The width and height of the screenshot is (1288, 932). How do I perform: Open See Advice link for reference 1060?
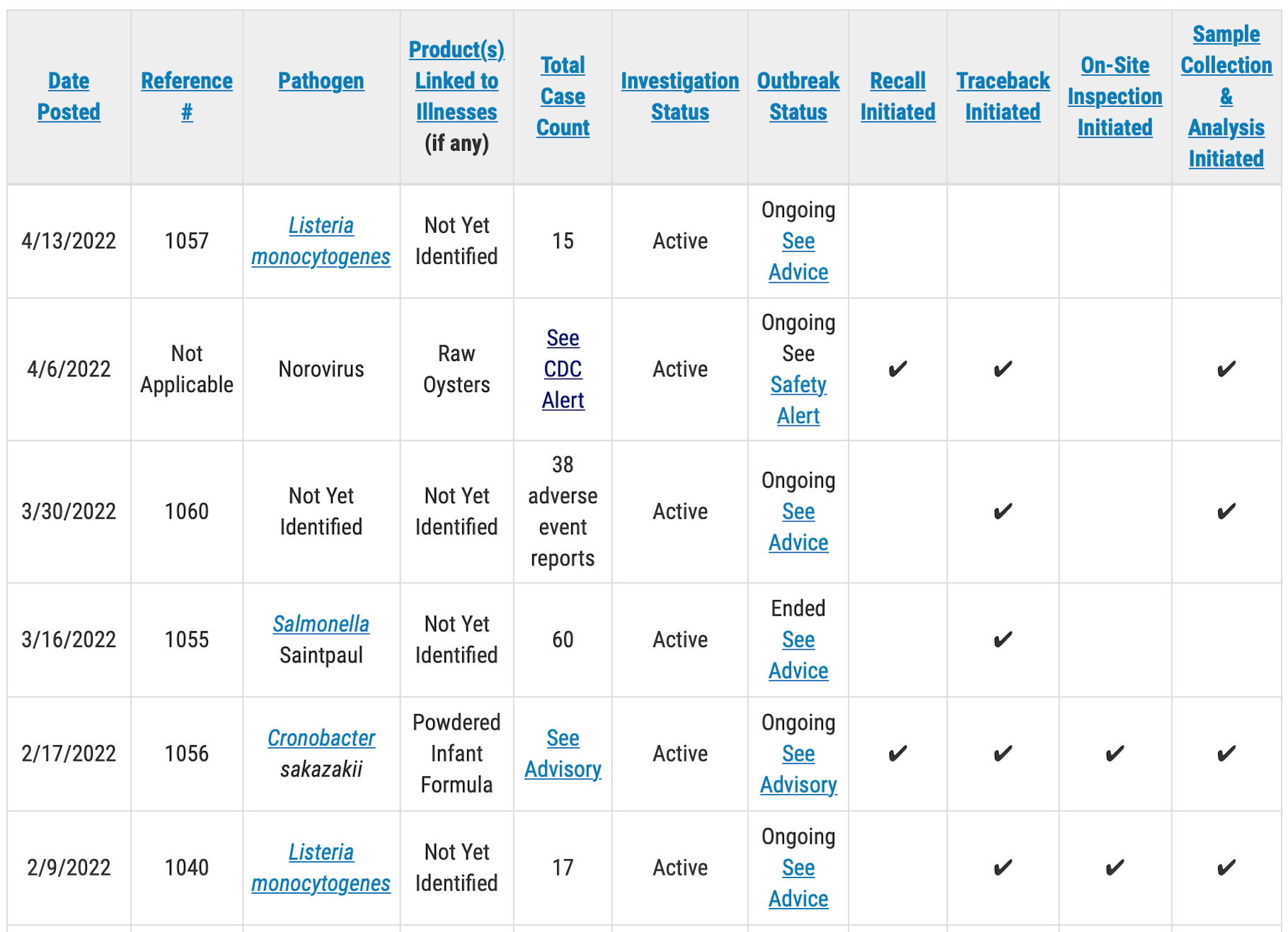[798, 527]
